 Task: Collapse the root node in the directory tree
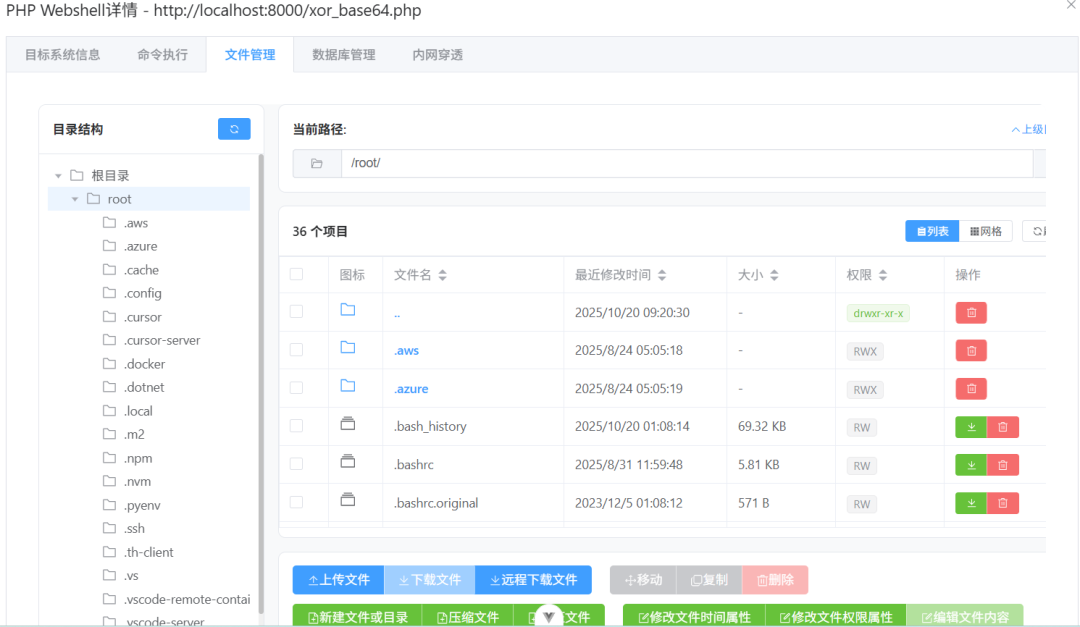(x=74, y=198)
